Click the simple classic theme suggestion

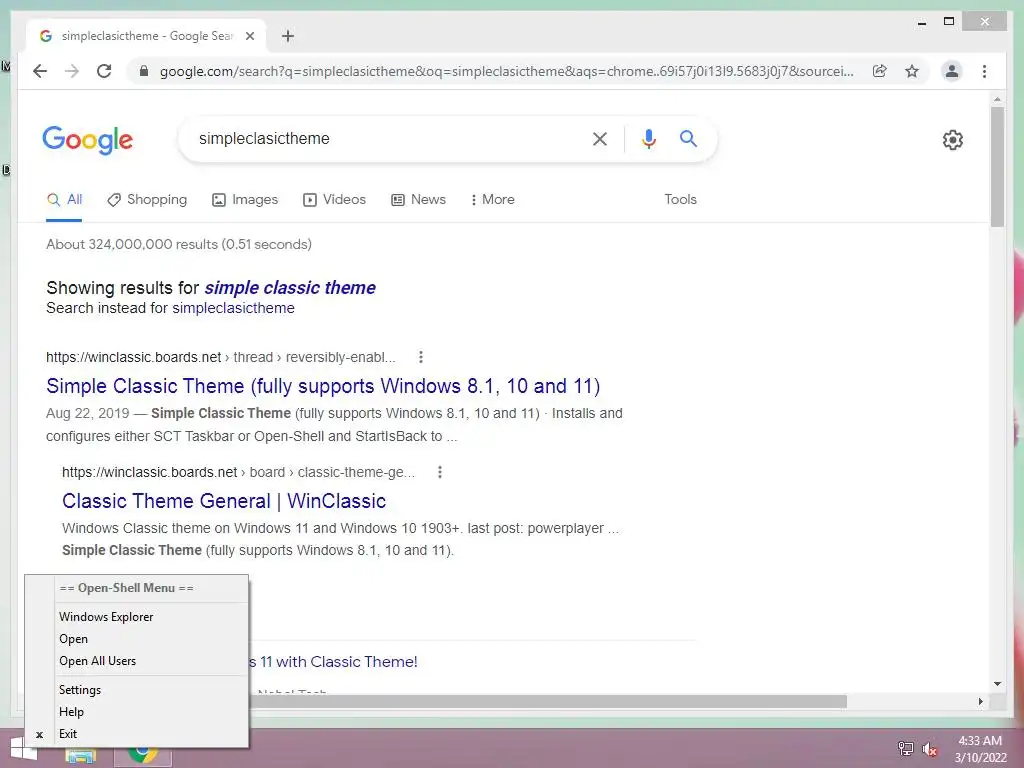point(290,287)
